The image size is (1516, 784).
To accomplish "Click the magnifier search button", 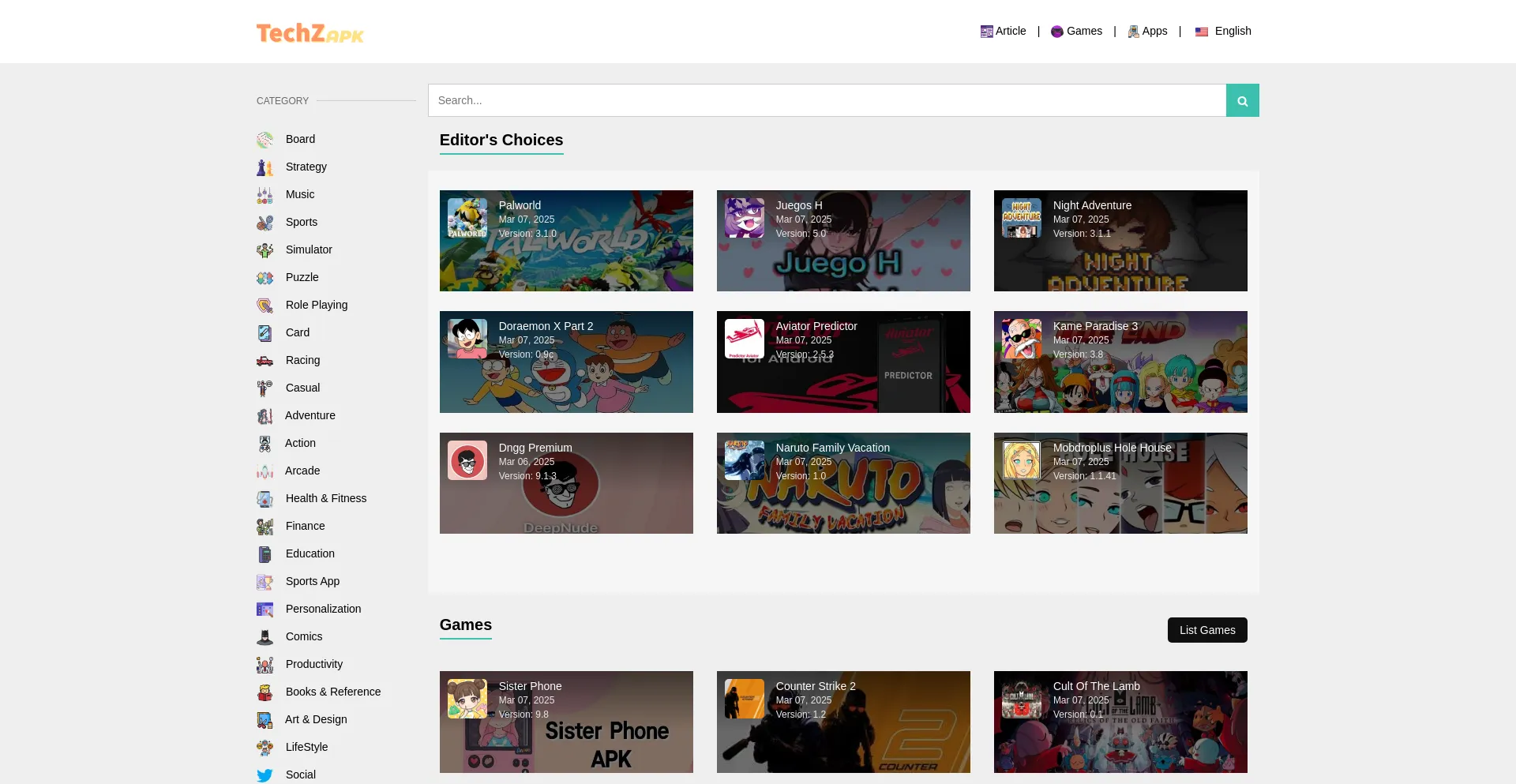I will [1242, 100].
